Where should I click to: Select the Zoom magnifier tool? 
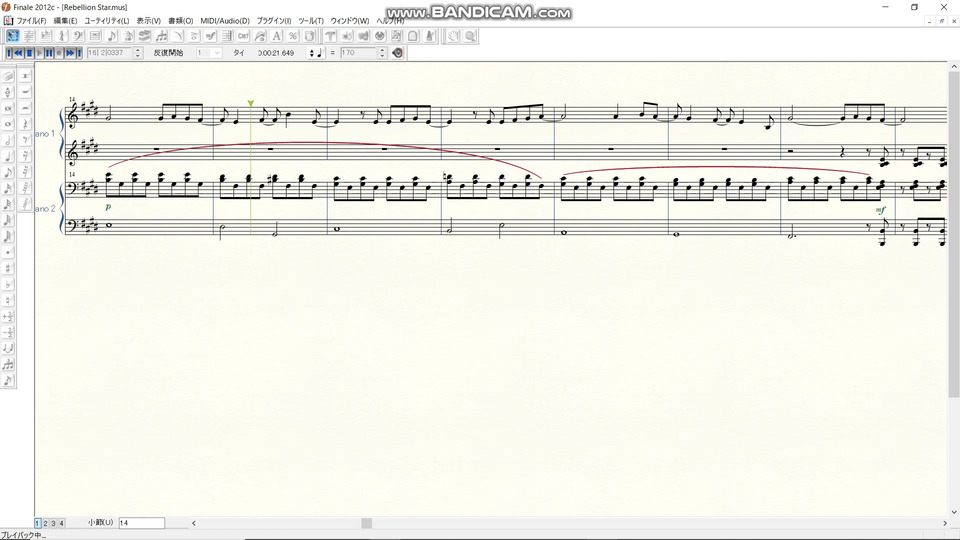pos(470,36)
